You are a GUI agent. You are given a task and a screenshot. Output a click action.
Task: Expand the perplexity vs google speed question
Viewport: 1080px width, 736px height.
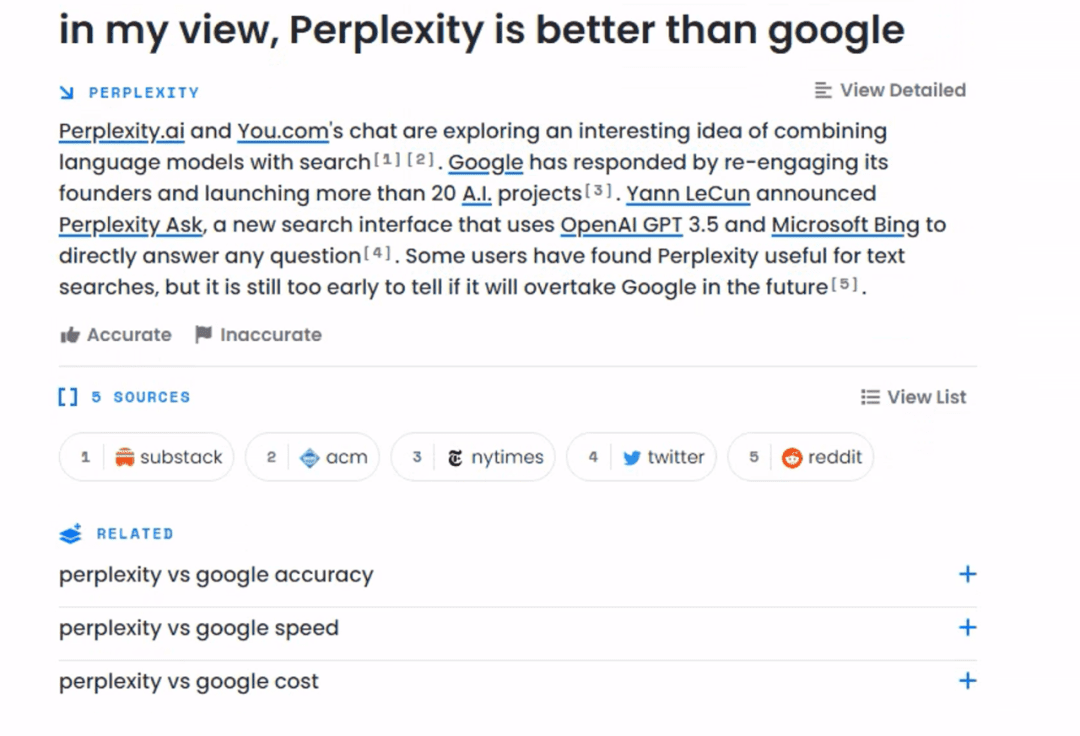point(967,627)
